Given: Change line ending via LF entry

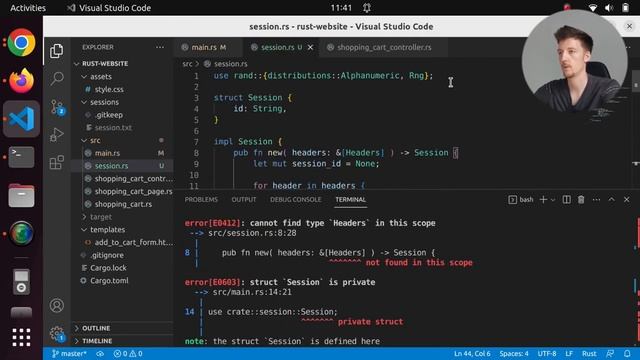Looking at the screenshot, I should (x=569, y=353).
